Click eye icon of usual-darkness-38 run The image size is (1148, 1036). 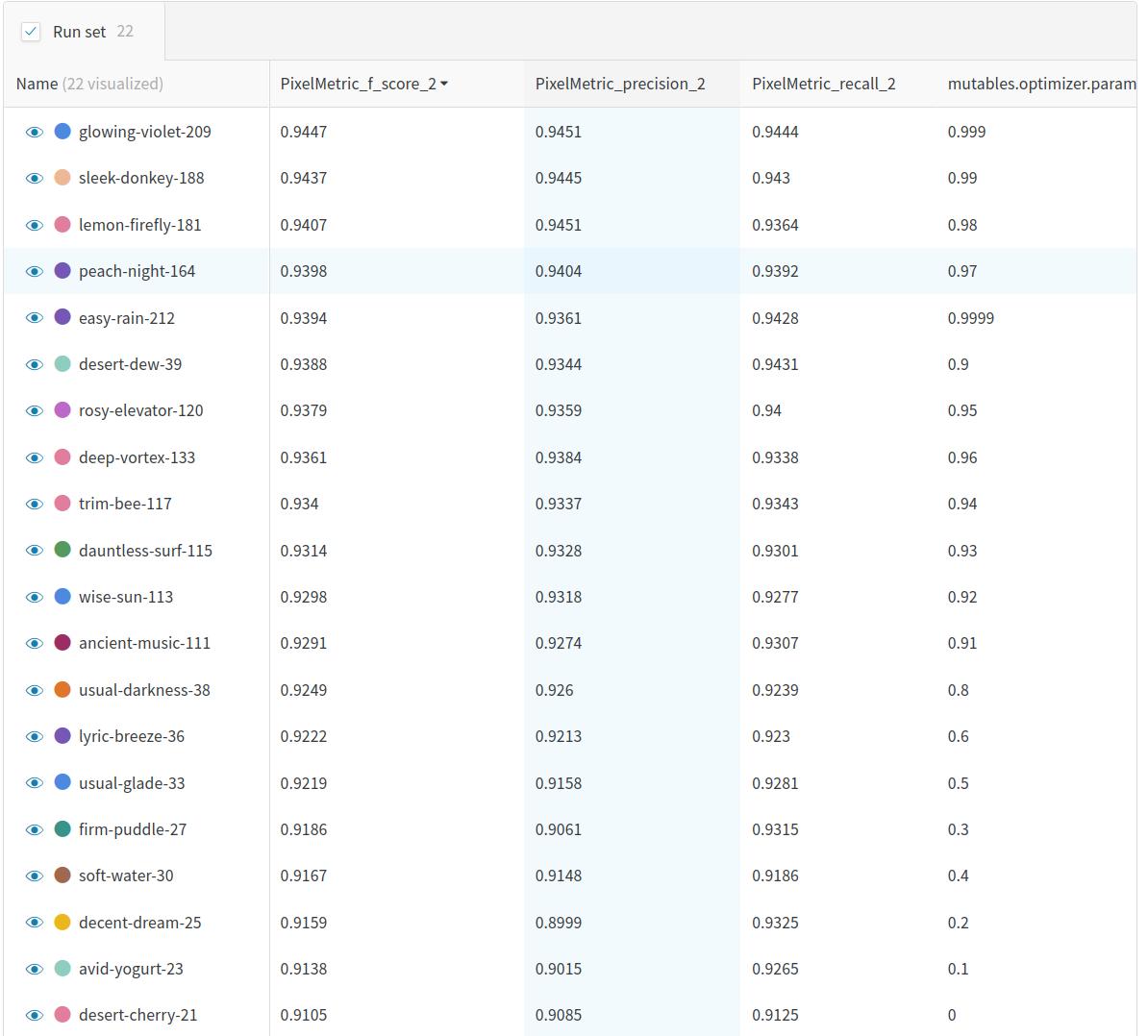tap(35, 690)
